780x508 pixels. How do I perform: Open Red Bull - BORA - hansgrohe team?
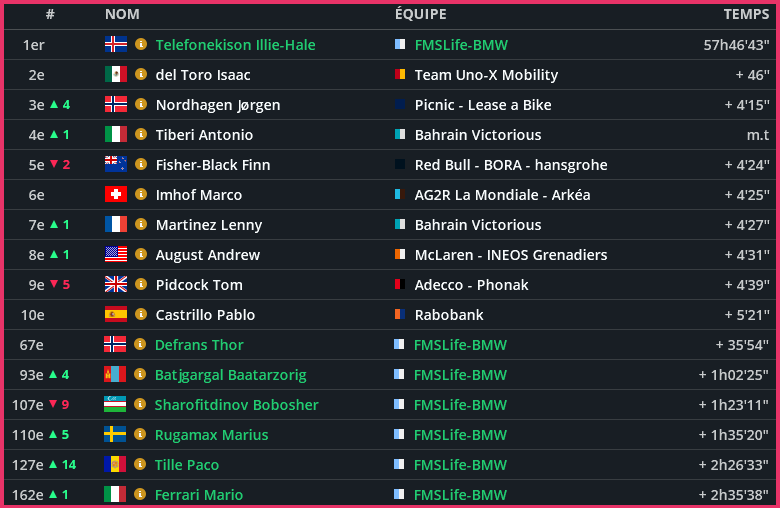click(x=511, y=165)
